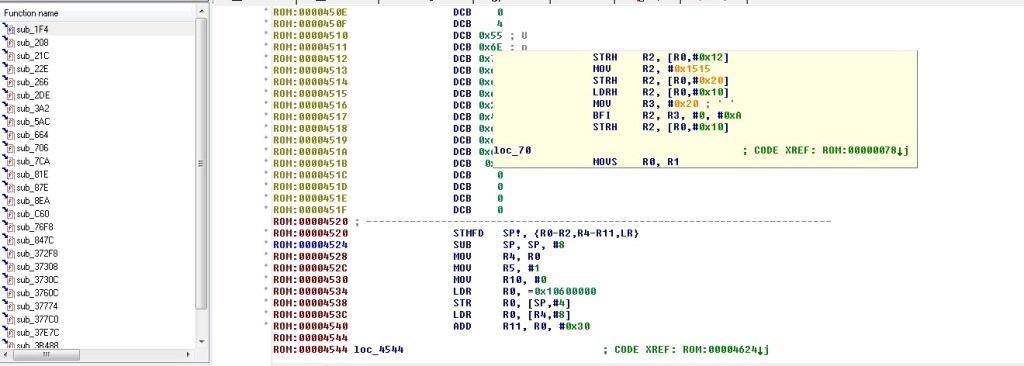Click the address ROM:00004518

pos(311,128)
